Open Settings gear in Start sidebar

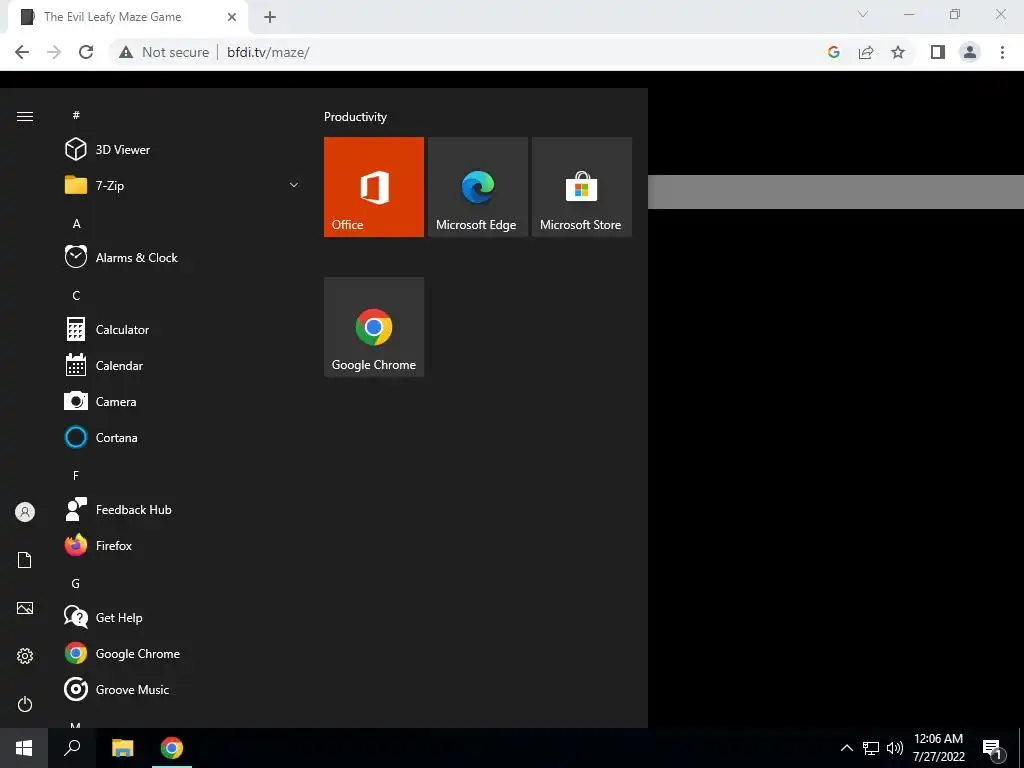coord(25,656)
